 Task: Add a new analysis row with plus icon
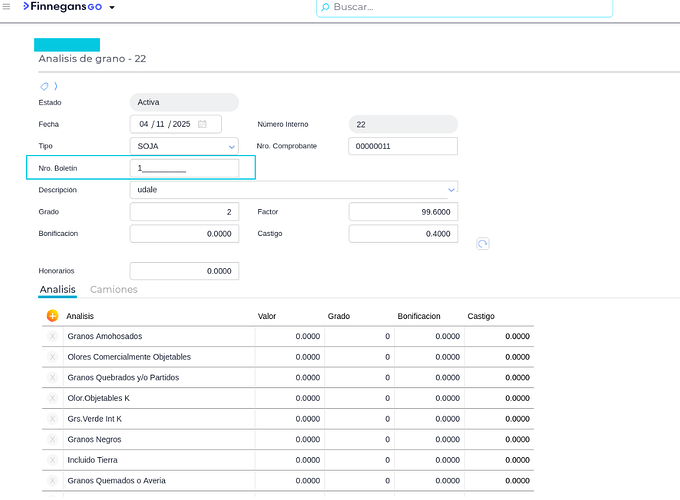(x=52, y=316)
